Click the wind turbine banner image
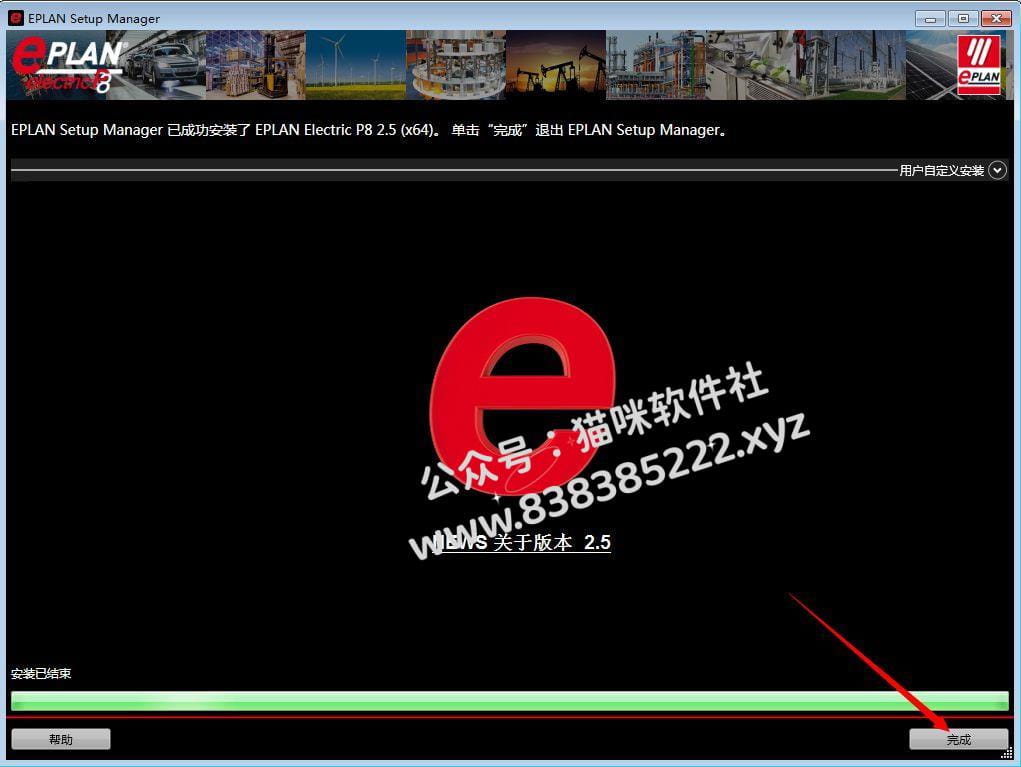This screenshot has width=1021, height=767. (356, 65)
